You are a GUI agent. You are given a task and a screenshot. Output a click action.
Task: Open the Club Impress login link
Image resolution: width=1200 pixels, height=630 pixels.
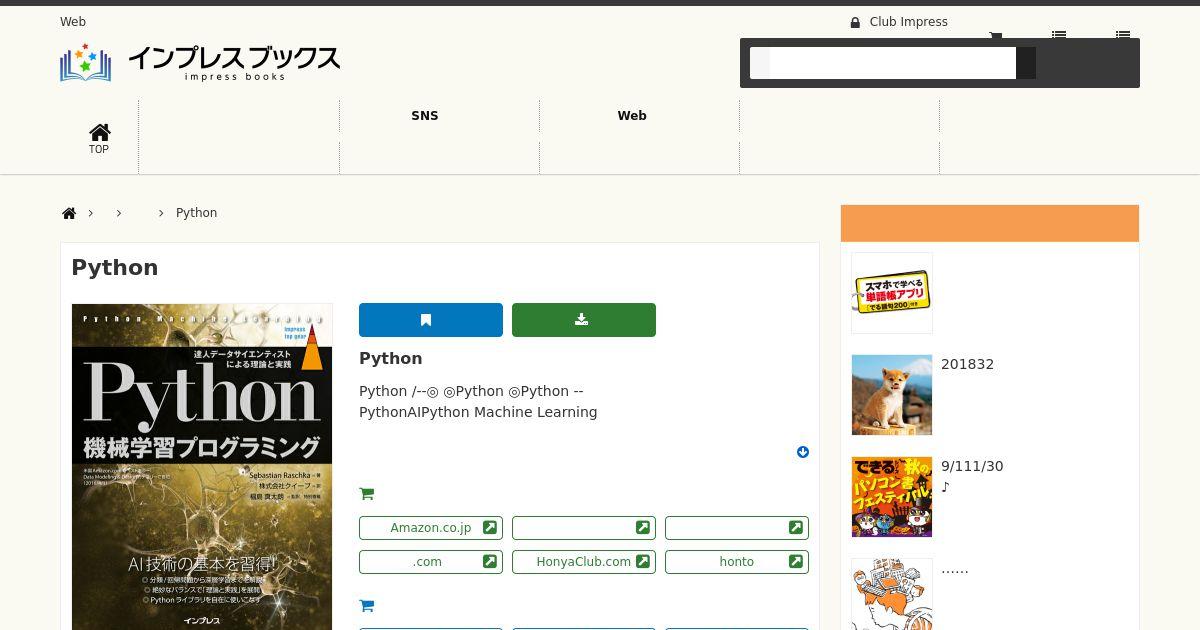(908, 22)
